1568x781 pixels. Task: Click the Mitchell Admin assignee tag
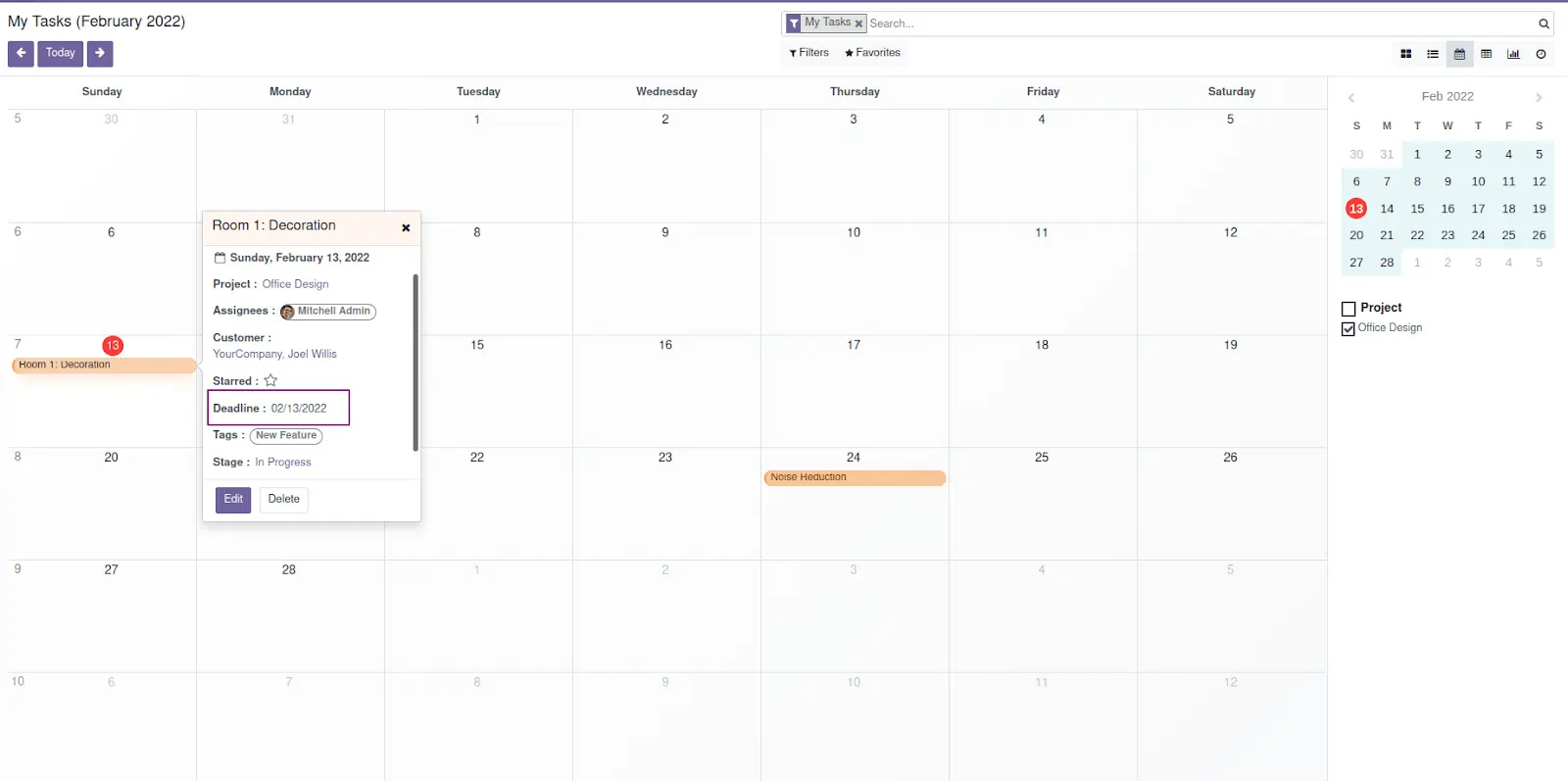point(327,312)
